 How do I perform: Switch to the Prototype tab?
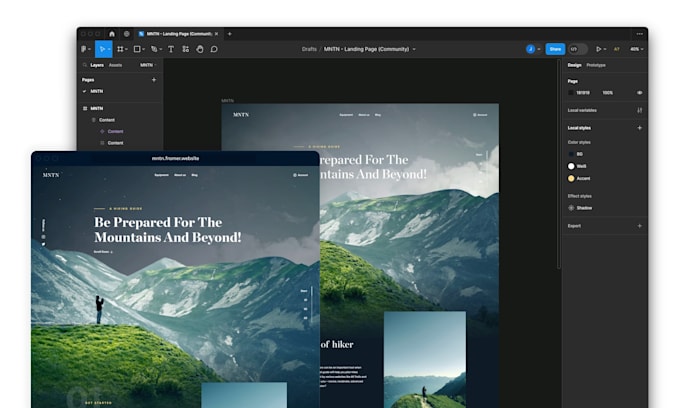pos(596,65)
